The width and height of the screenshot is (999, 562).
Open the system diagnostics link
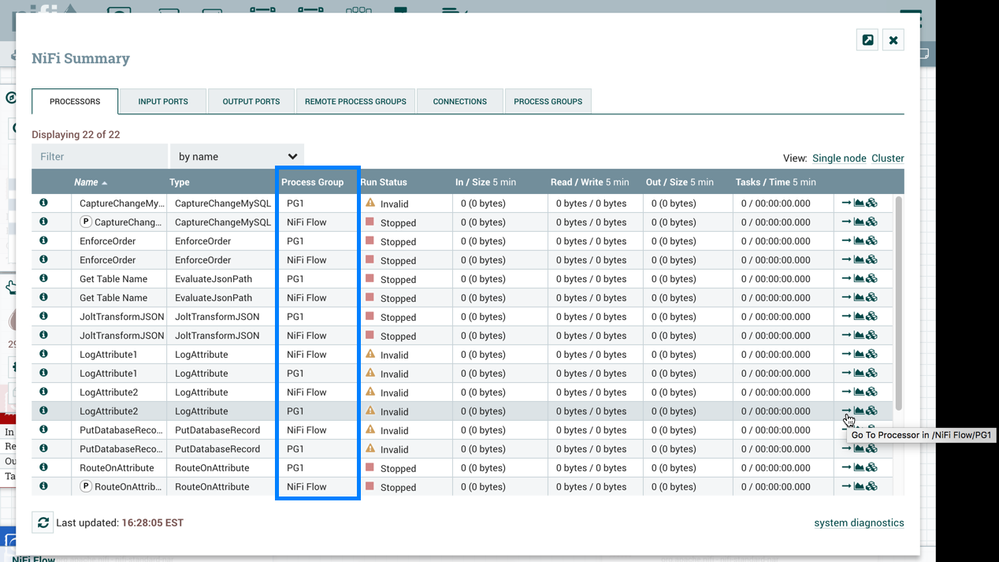click(858, 523)
